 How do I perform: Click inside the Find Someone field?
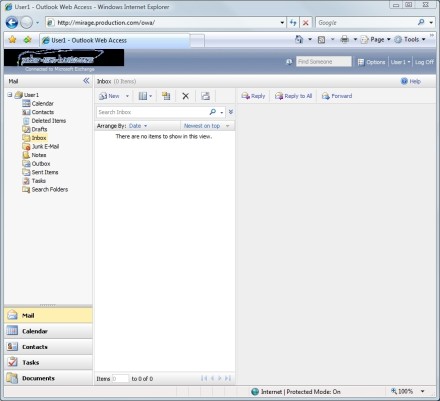click(x=324, y=61)
